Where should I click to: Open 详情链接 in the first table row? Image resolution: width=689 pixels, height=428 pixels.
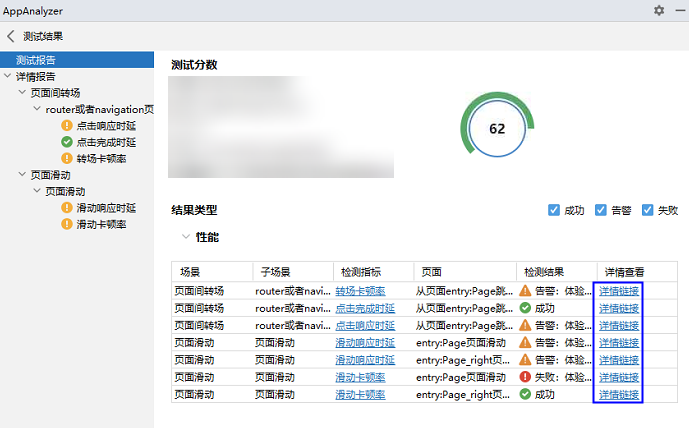[x=619, y=291]
